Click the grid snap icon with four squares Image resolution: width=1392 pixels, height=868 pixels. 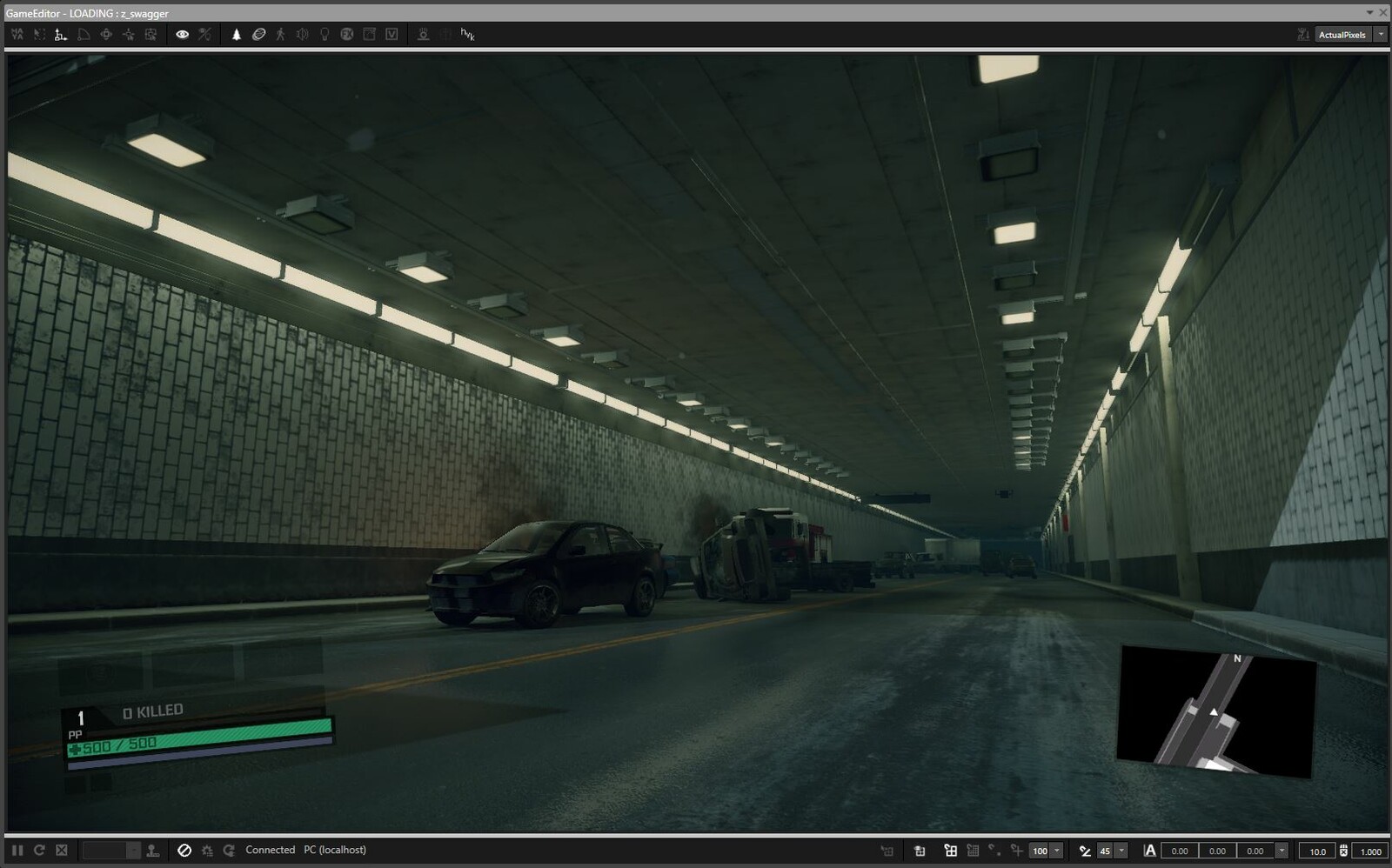[951, 851]
